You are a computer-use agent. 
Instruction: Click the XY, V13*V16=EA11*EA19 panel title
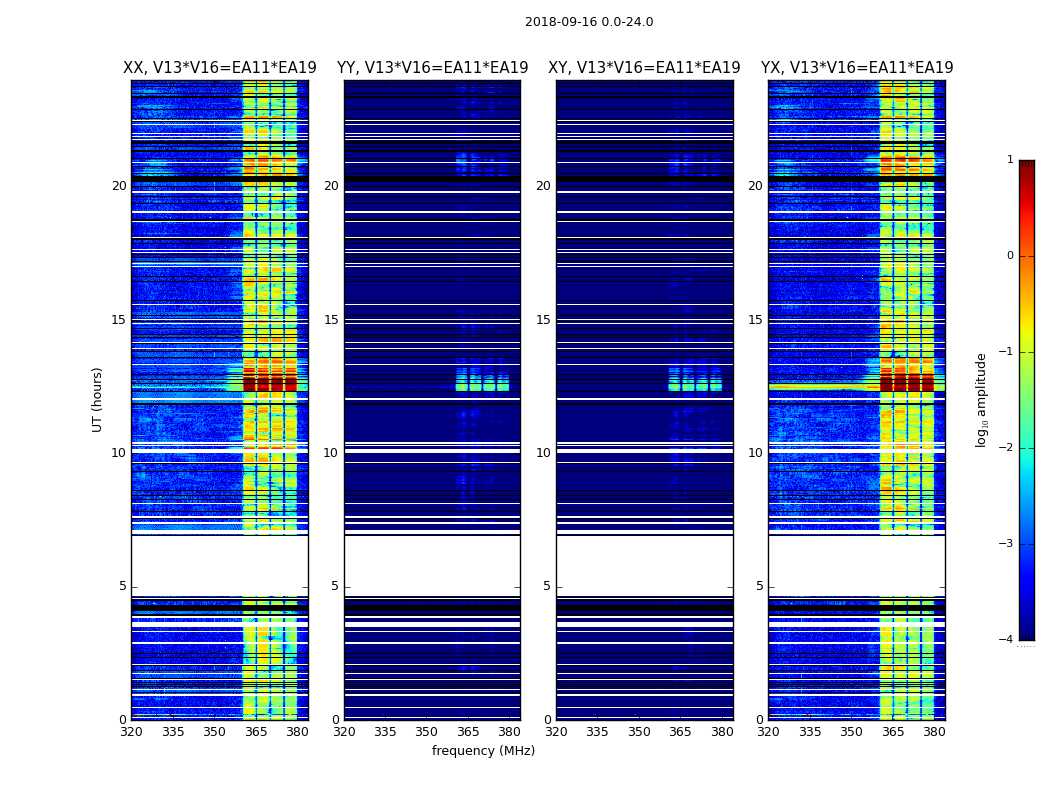click(644, 68)
